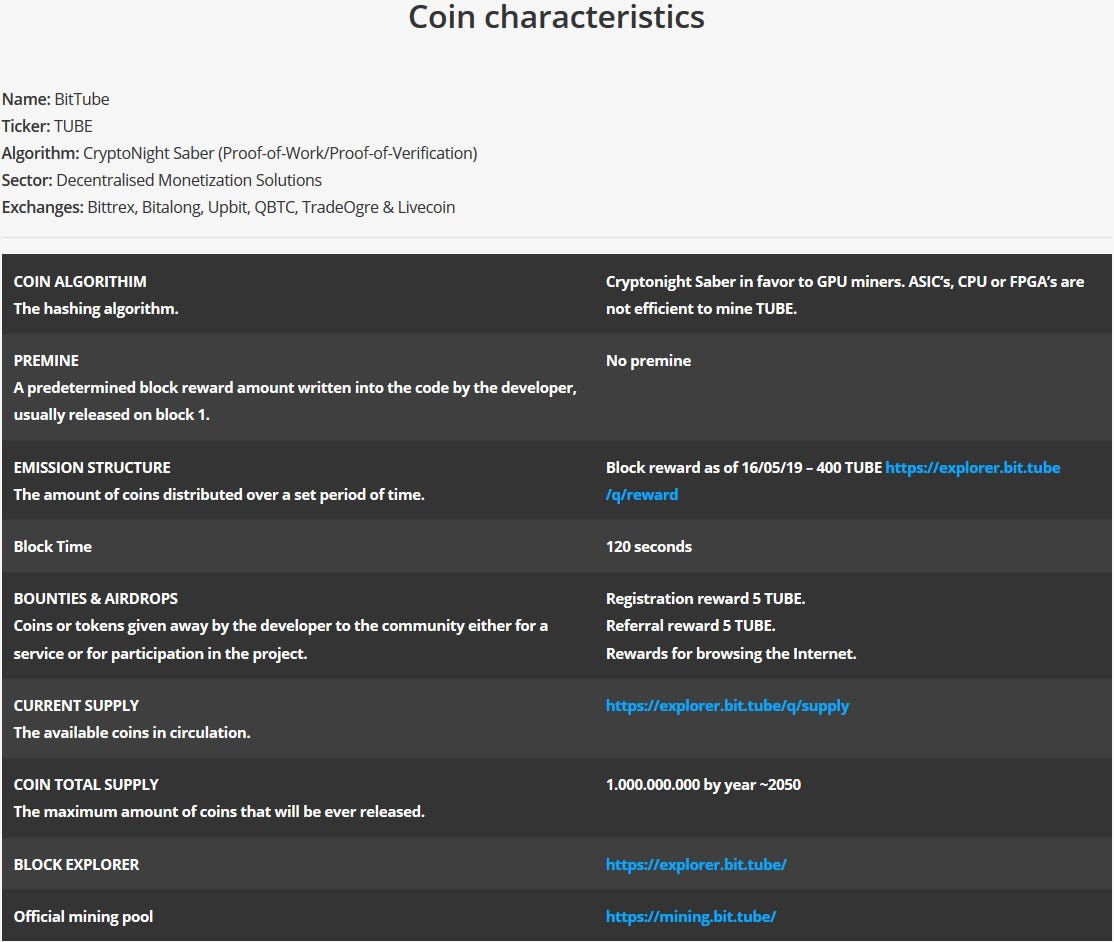Click the Exchanges list line
1114x942 pixels.
[228, 207]
